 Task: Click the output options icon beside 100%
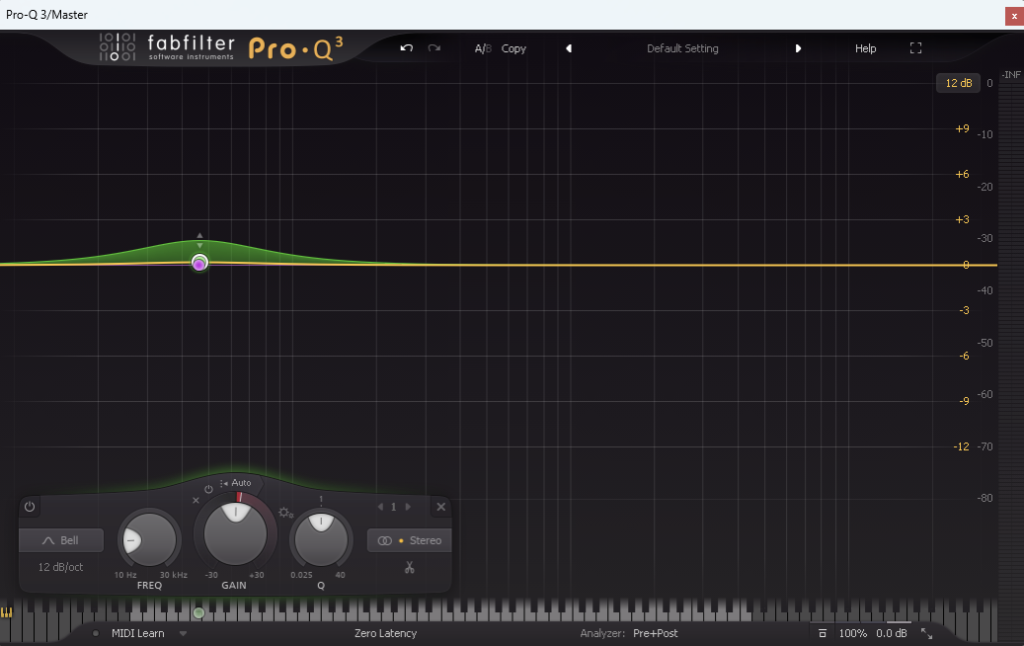[x=822, y=633]
